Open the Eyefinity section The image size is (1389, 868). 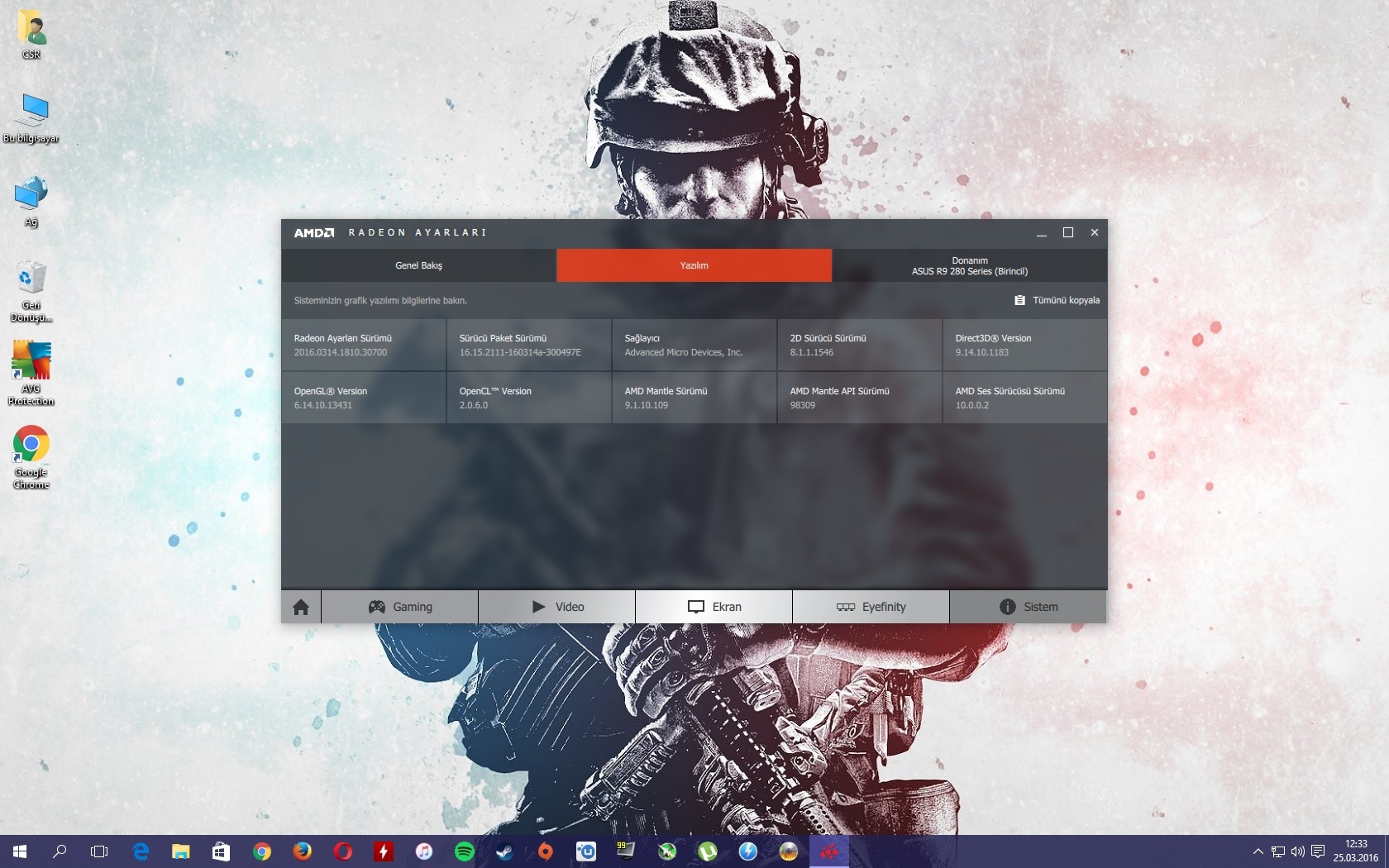pos(871,607)
